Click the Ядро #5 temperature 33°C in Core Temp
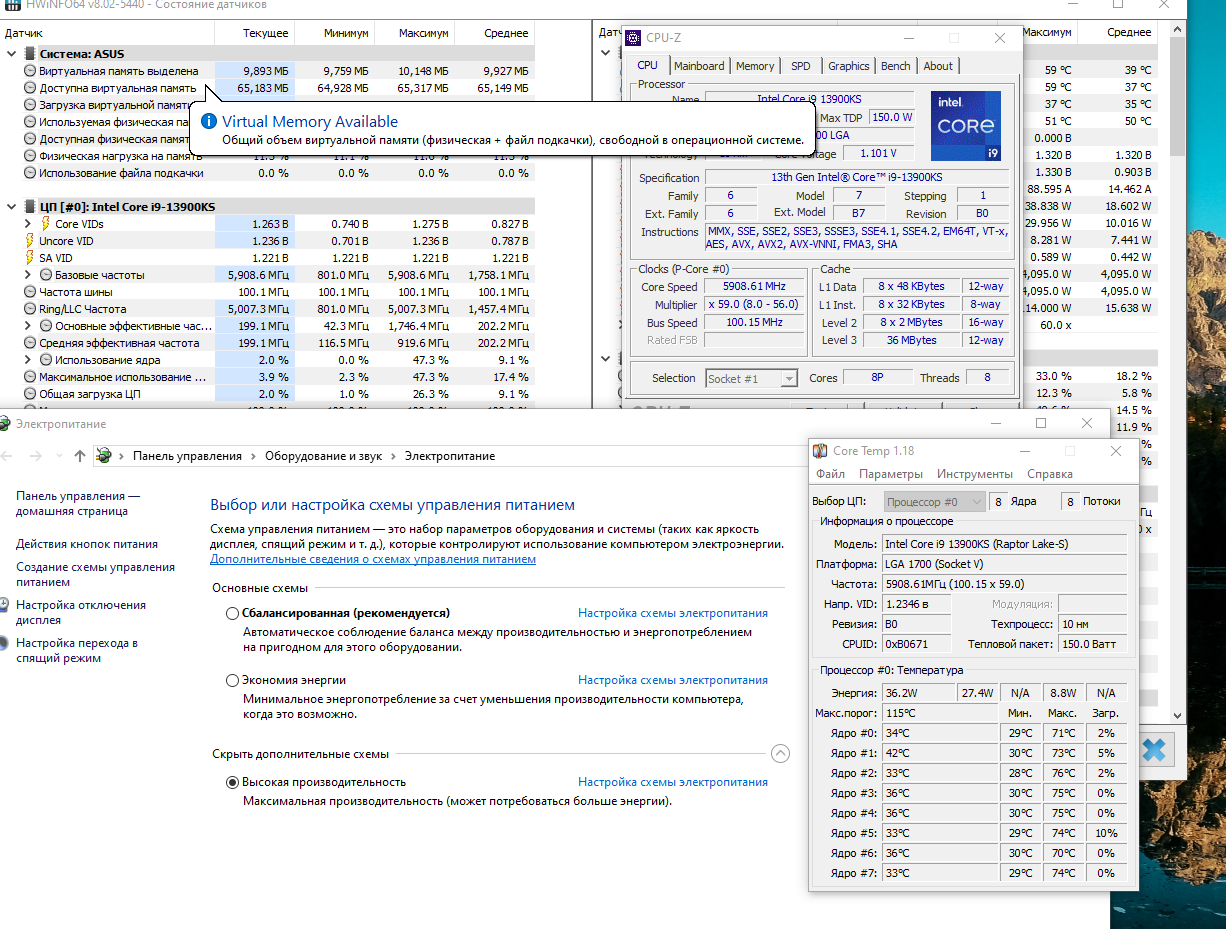The width and height of the screenshot is (1226, 929). coord(939,833)
